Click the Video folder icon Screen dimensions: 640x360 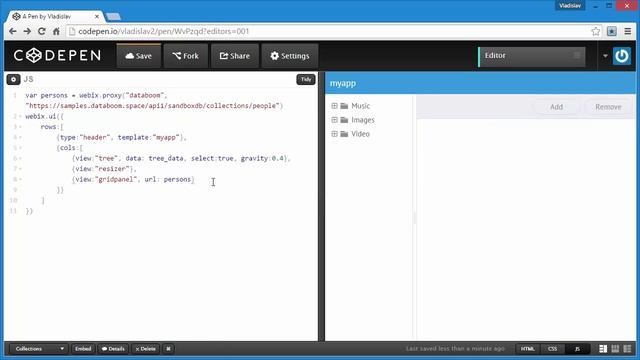coord(344,133)
